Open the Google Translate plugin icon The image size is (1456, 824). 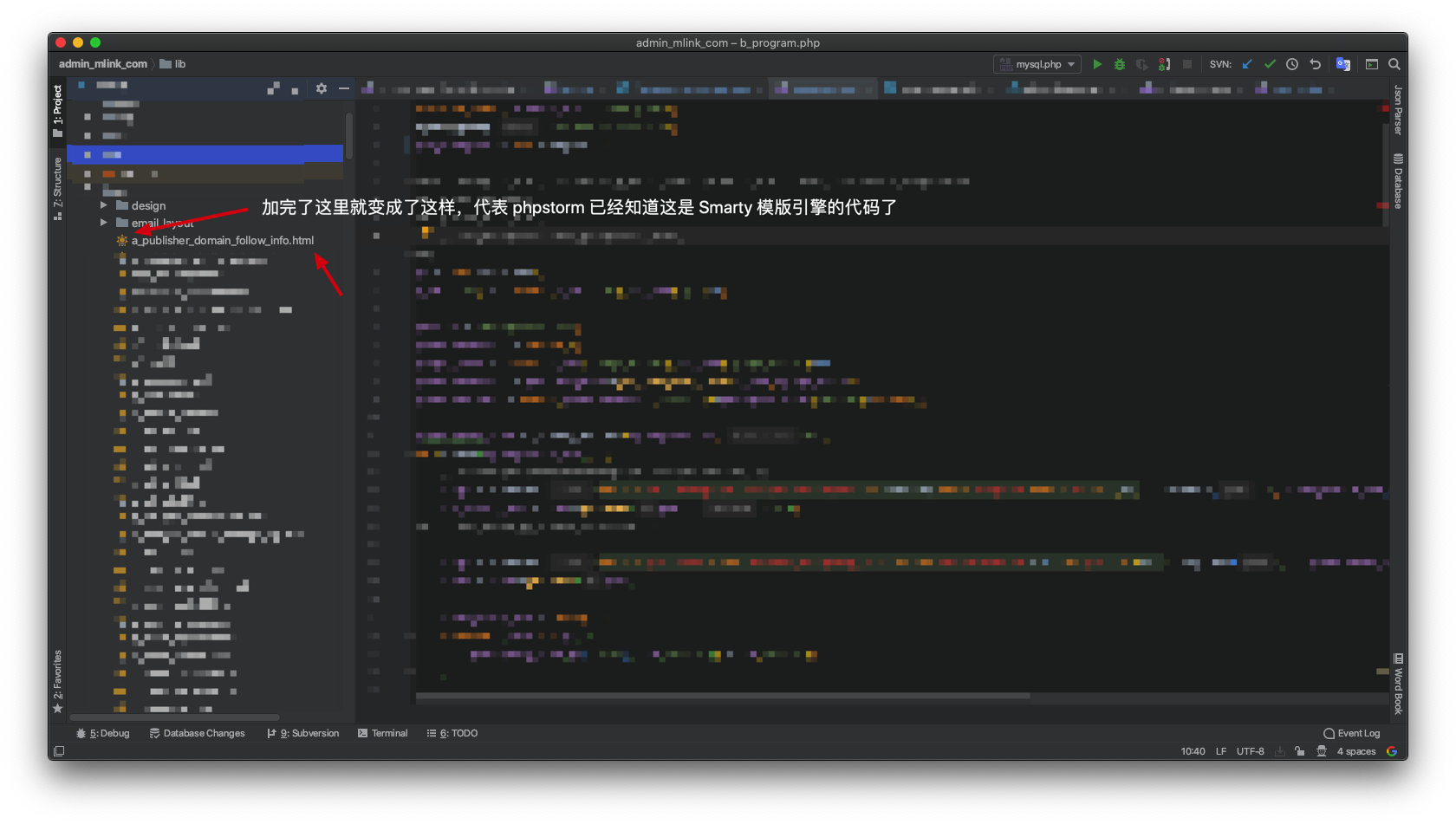tap(1344, 64)
